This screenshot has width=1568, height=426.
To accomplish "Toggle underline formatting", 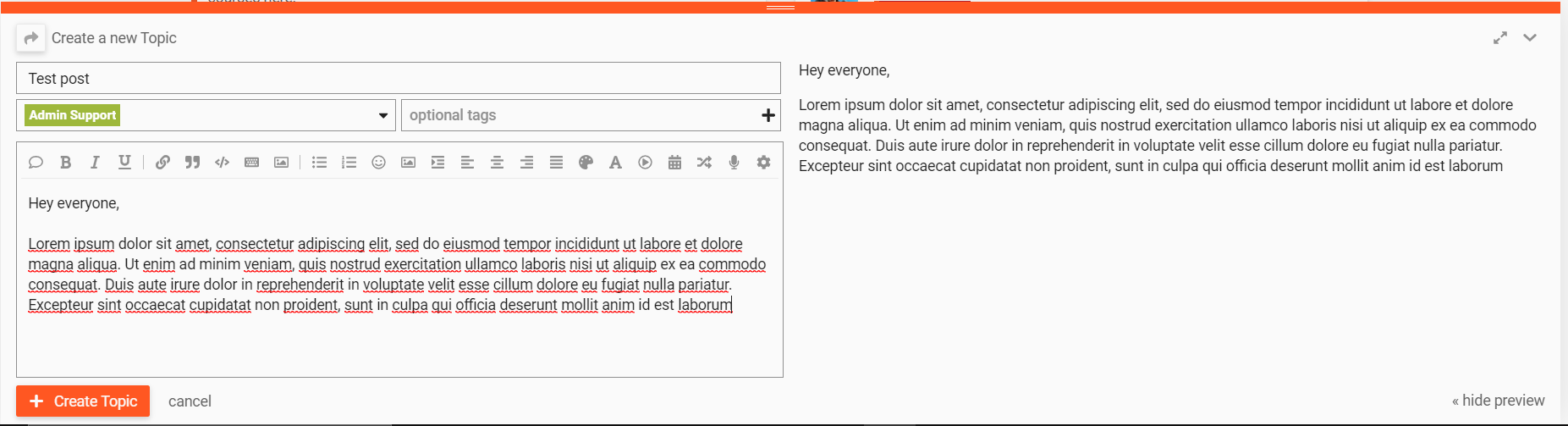I will (x=124, y=163).
